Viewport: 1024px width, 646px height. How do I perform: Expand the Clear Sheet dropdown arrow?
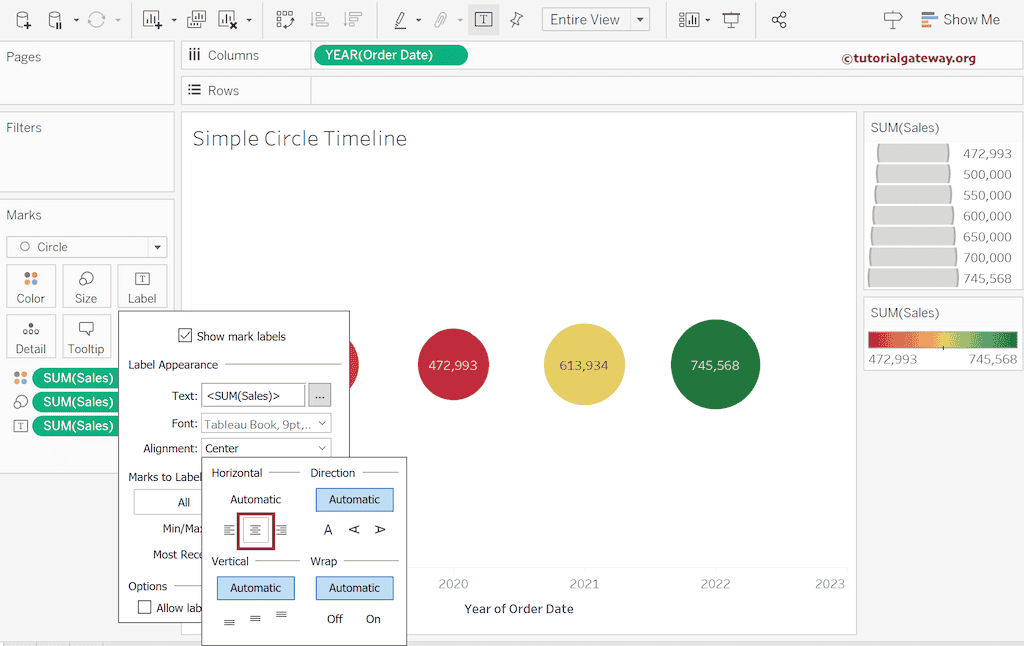tap(249, 20)
